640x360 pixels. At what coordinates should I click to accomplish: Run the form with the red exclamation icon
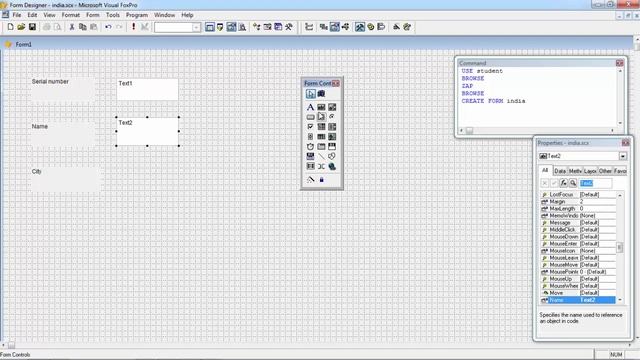133,27
